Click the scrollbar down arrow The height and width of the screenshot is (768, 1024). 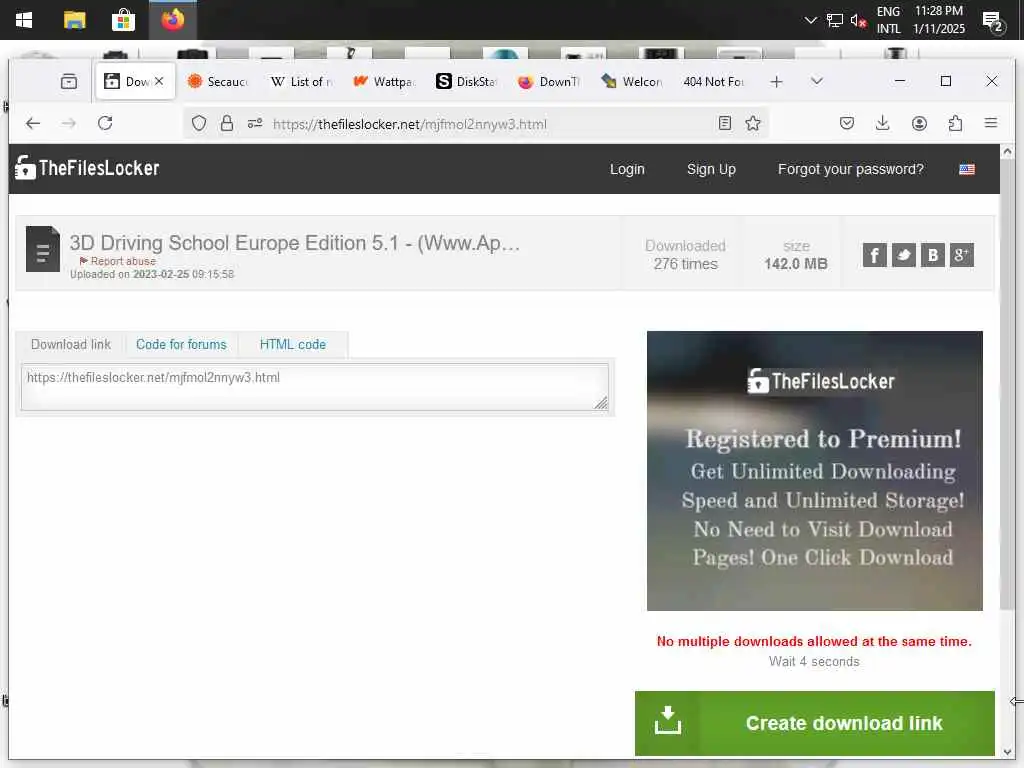click(1007, 752)
